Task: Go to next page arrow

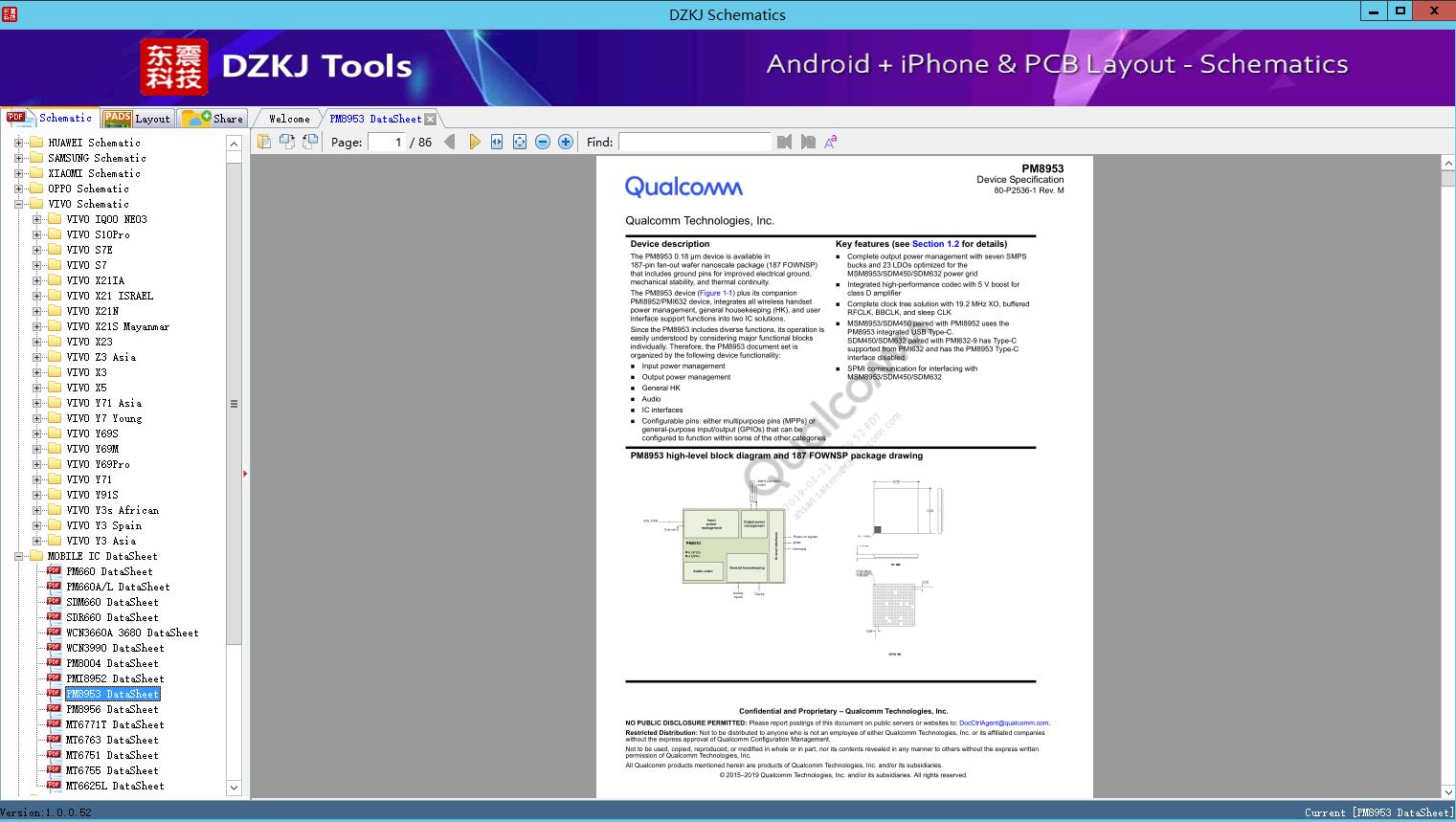Action: (x=474, y=142)
